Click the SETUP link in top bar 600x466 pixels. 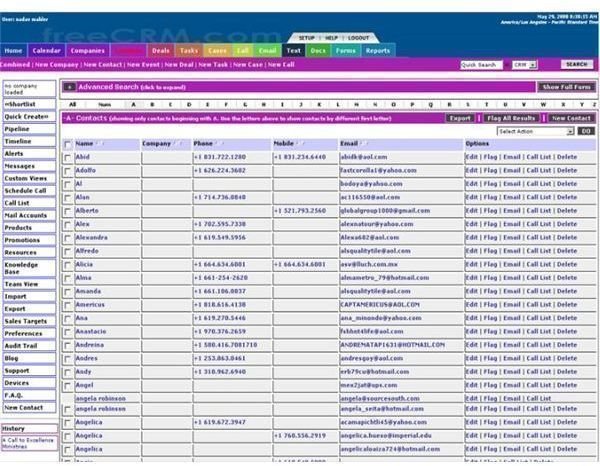pos(307,38)
